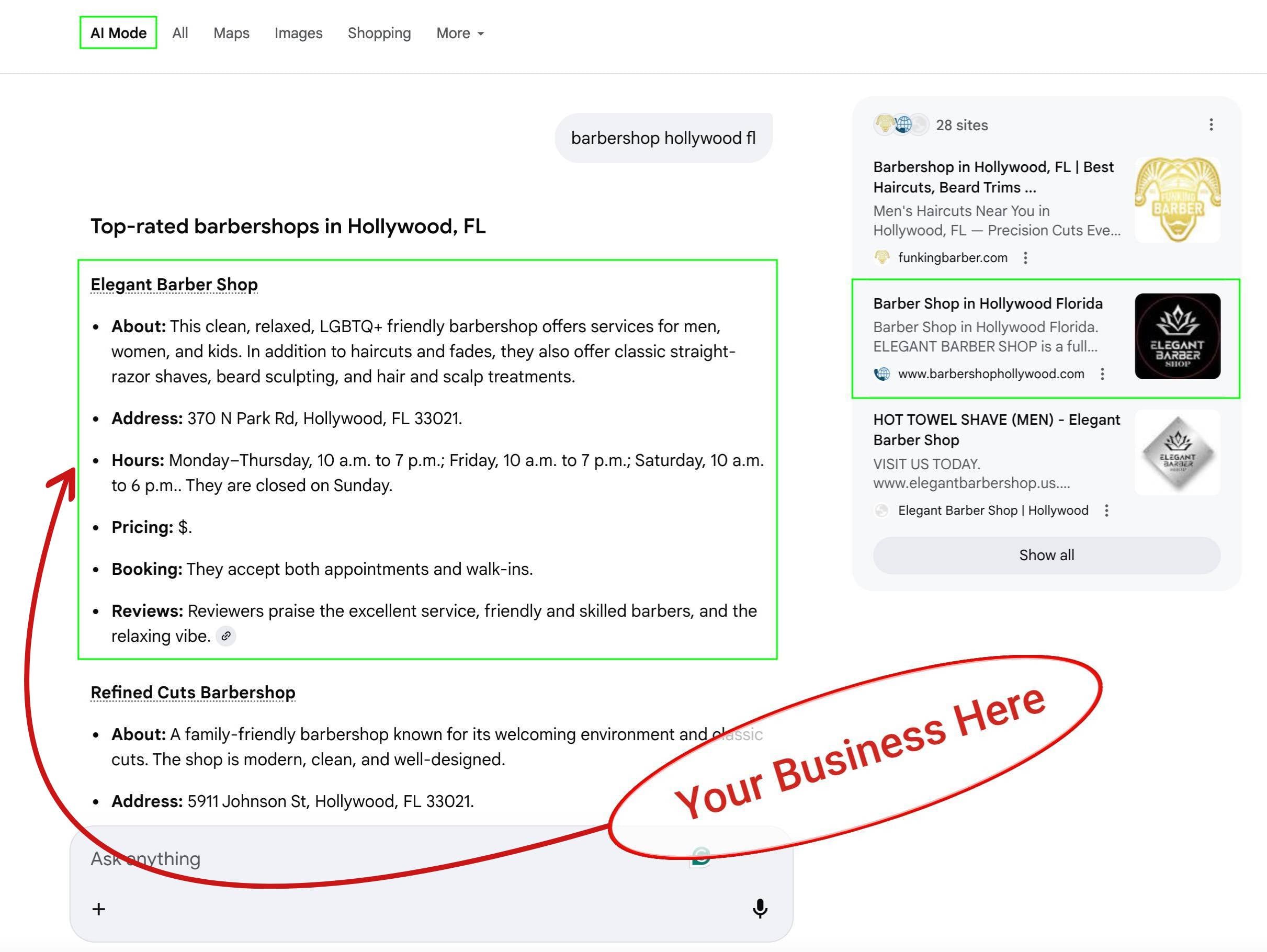Open the Funking Barber logo thumbnail
This screenshot has height=952, width=1267.
point(1178,199)
